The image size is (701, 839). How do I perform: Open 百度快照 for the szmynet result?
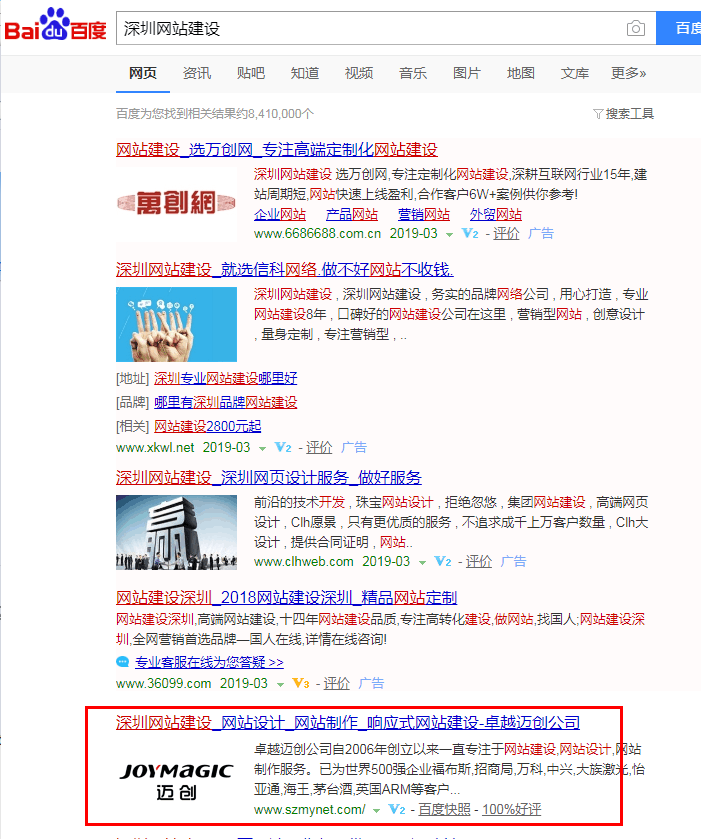pyautogui.click(x=444, y=808)
